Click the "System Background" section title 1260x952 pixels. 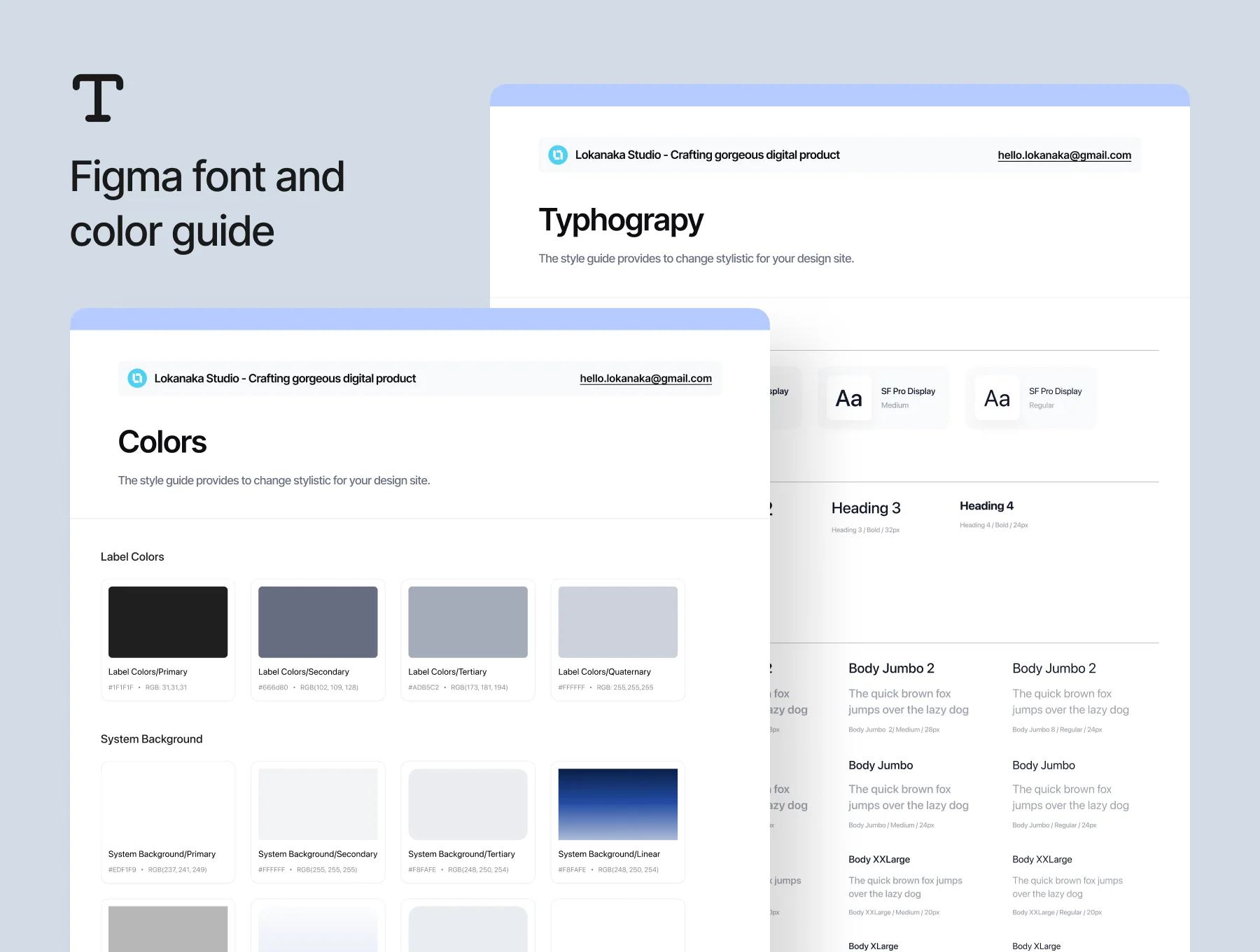pyautogui.click(x=151, y=739)
